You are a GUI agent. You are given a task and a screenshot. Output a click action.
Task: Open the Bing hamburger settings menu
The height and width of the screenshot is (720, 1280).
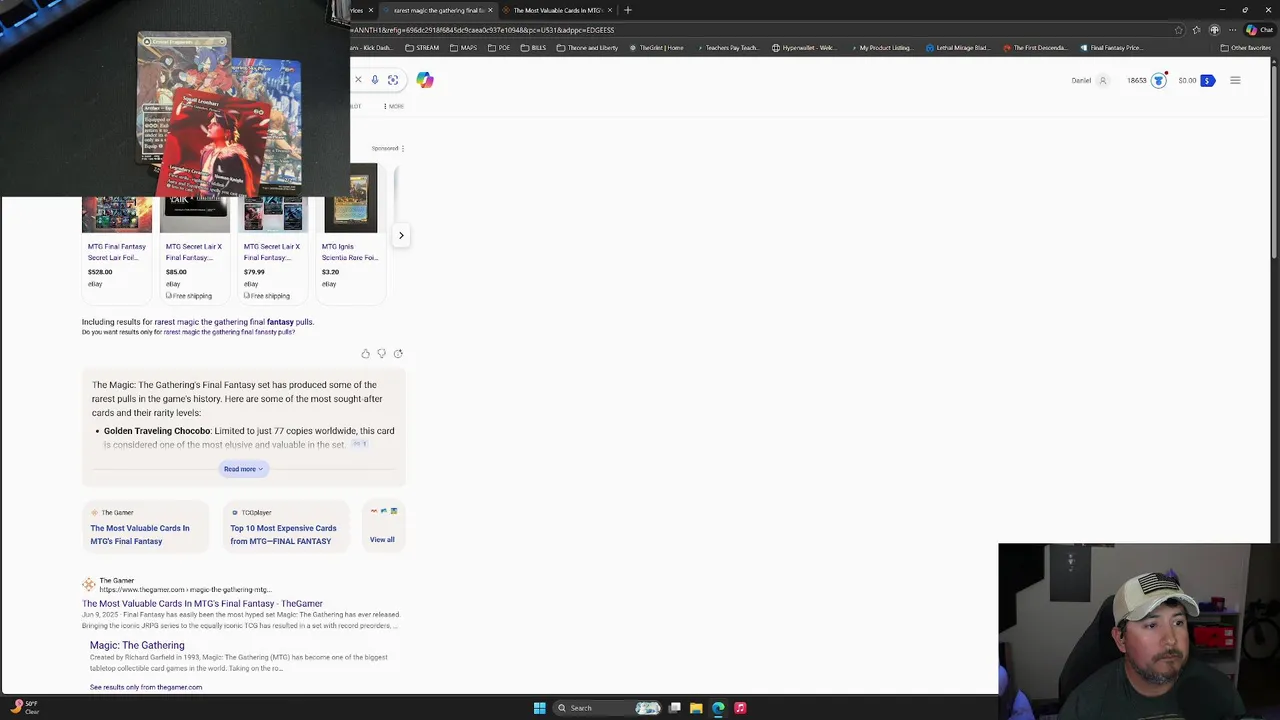tap(1235, 81)
